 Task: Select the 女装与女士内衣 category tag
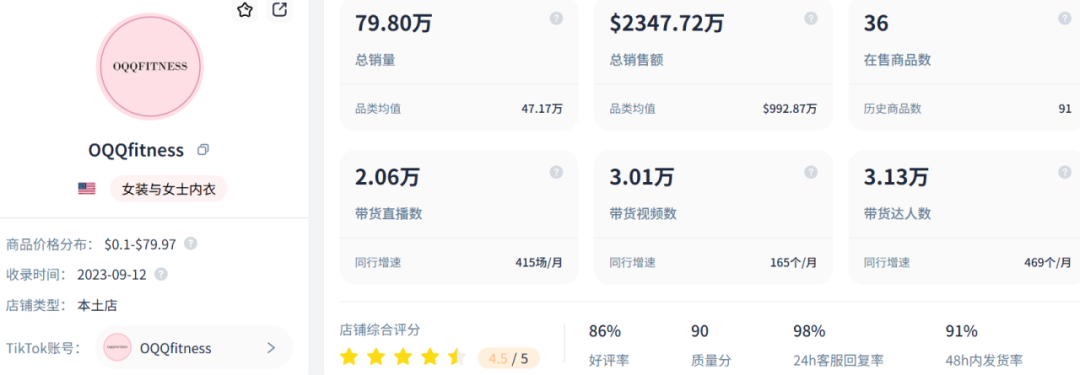click(169, 189)
